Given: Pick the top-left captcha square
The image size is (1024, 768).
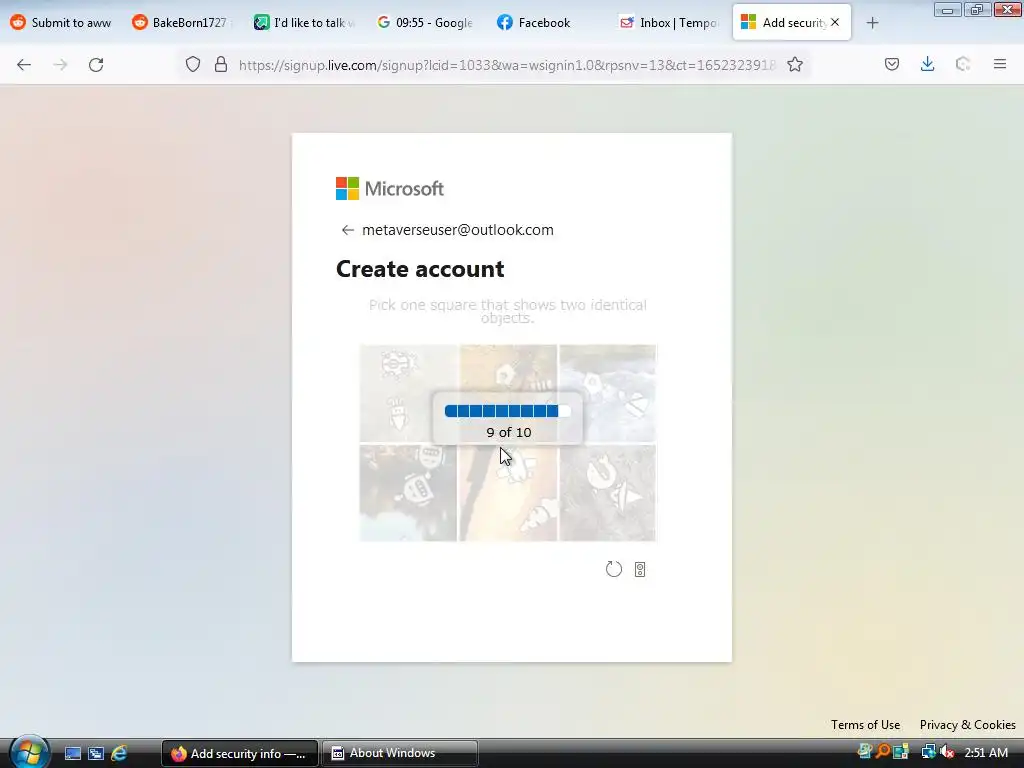Looking at the screenshot, I should (x=408, y=393).
